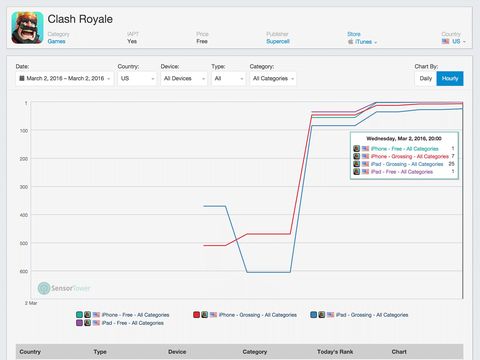
Task: Open the Supercell publisher link
Action: [x=278, y=41]
